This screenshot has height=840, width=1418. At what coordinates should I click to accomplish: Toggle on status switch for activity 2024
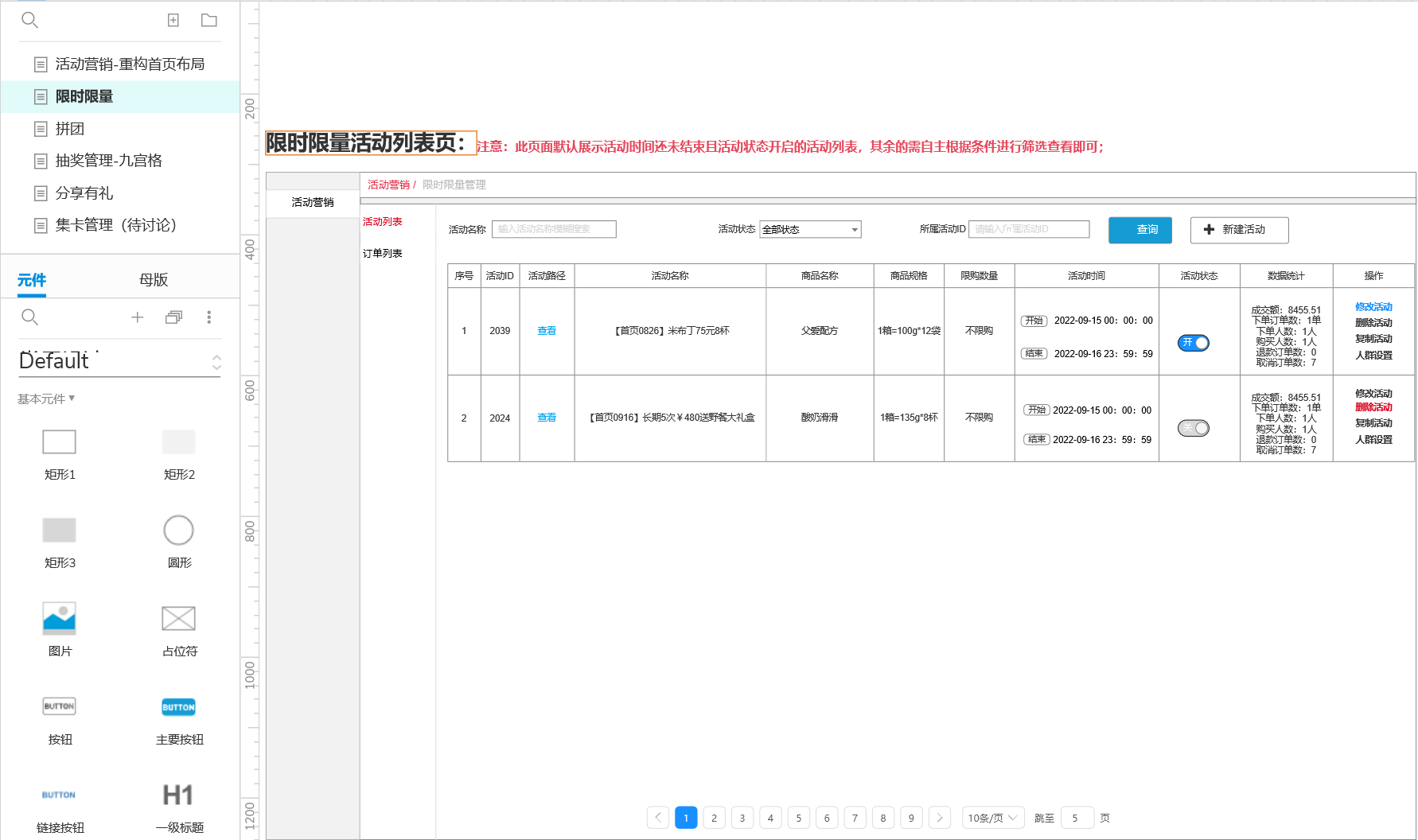click(1194, 428)
